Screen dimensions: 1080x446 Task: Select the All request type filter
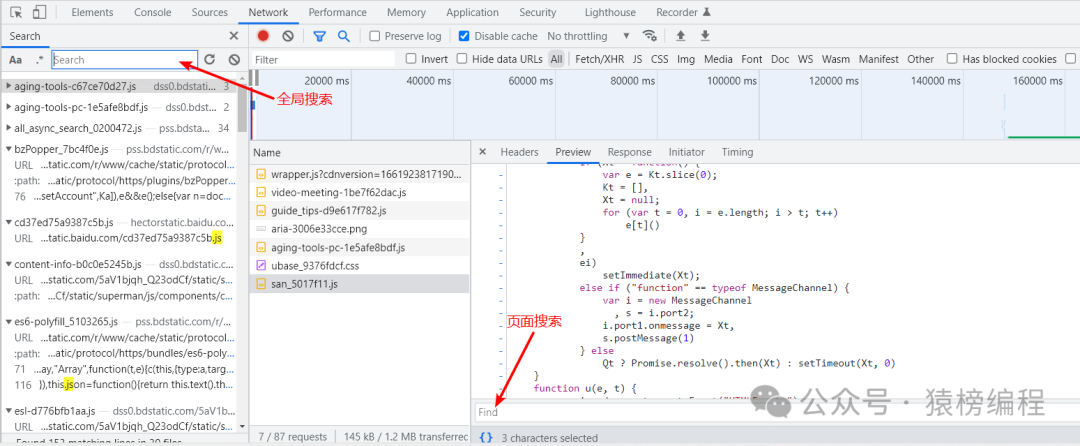coord(556,59)
